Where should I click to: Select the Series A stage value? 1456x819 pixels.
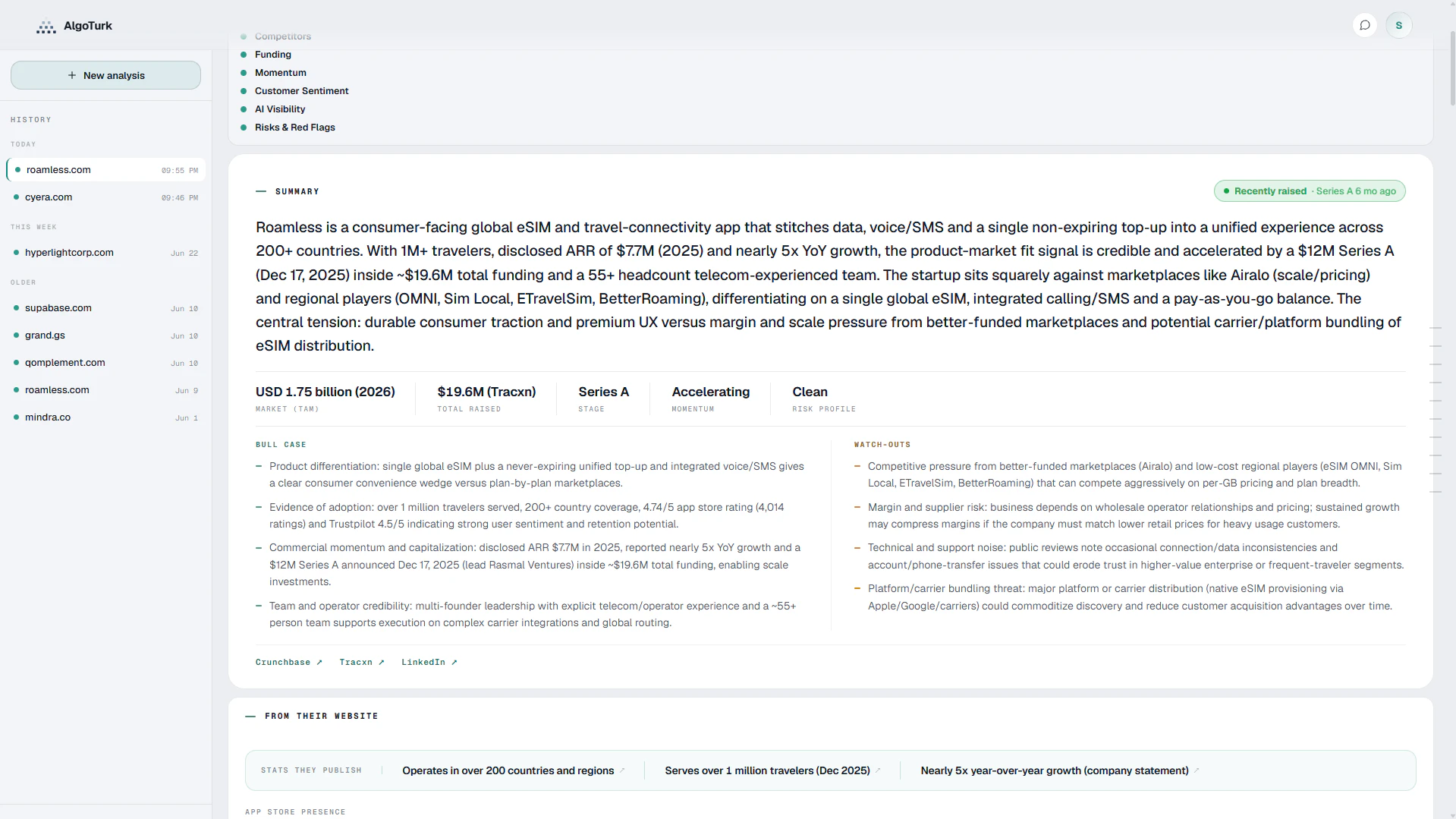pos(603,392)
